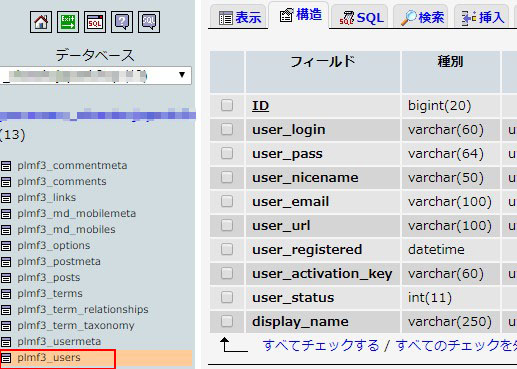Viewport: 517px width, 369px height.
Task: Click table icon beside plmf3_term_relationships
Action: click(x=6, y=310)
